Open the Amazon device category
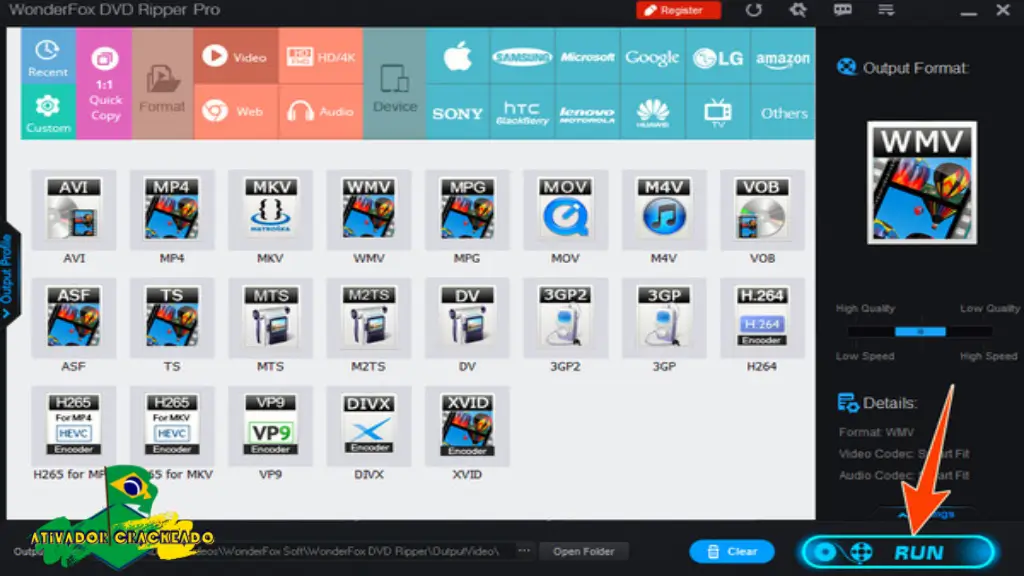This screenshot has width=1024, height=576. pyautogui.click(x=782, y=56)
